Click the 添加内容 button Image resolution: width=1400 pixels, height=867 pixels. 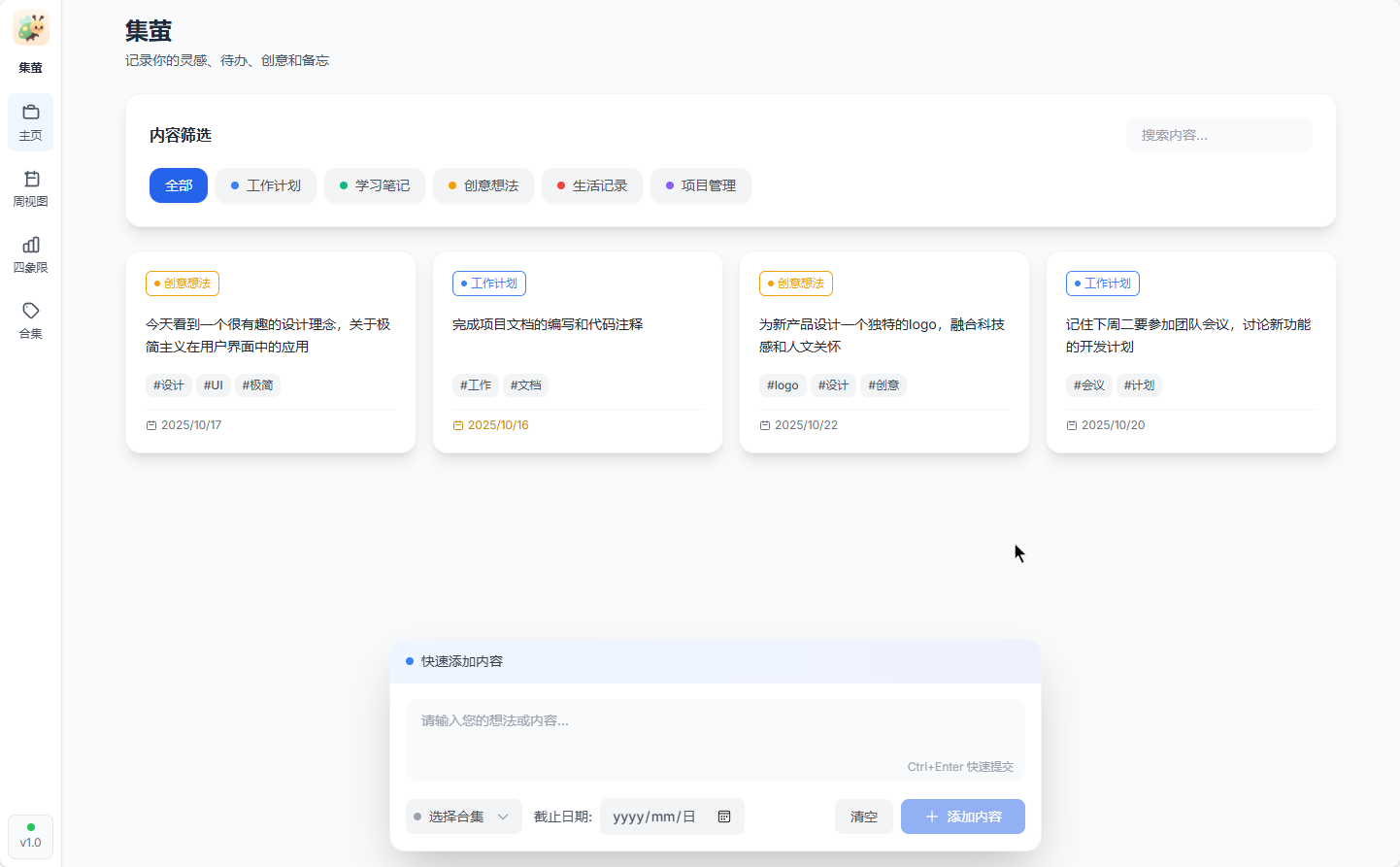pos(962,817)
